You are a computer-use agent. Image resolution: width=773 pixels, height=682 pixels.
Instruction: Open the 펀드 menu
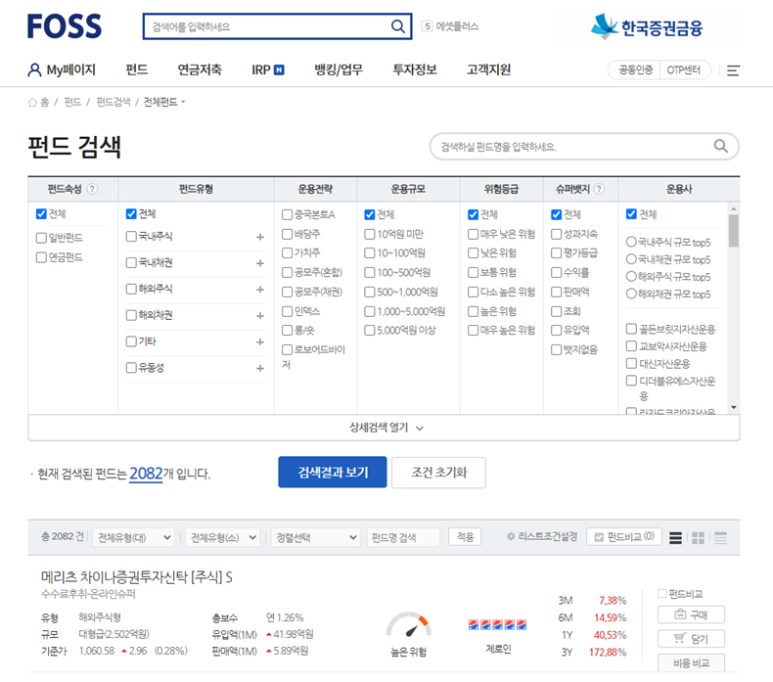pos(137,70)
